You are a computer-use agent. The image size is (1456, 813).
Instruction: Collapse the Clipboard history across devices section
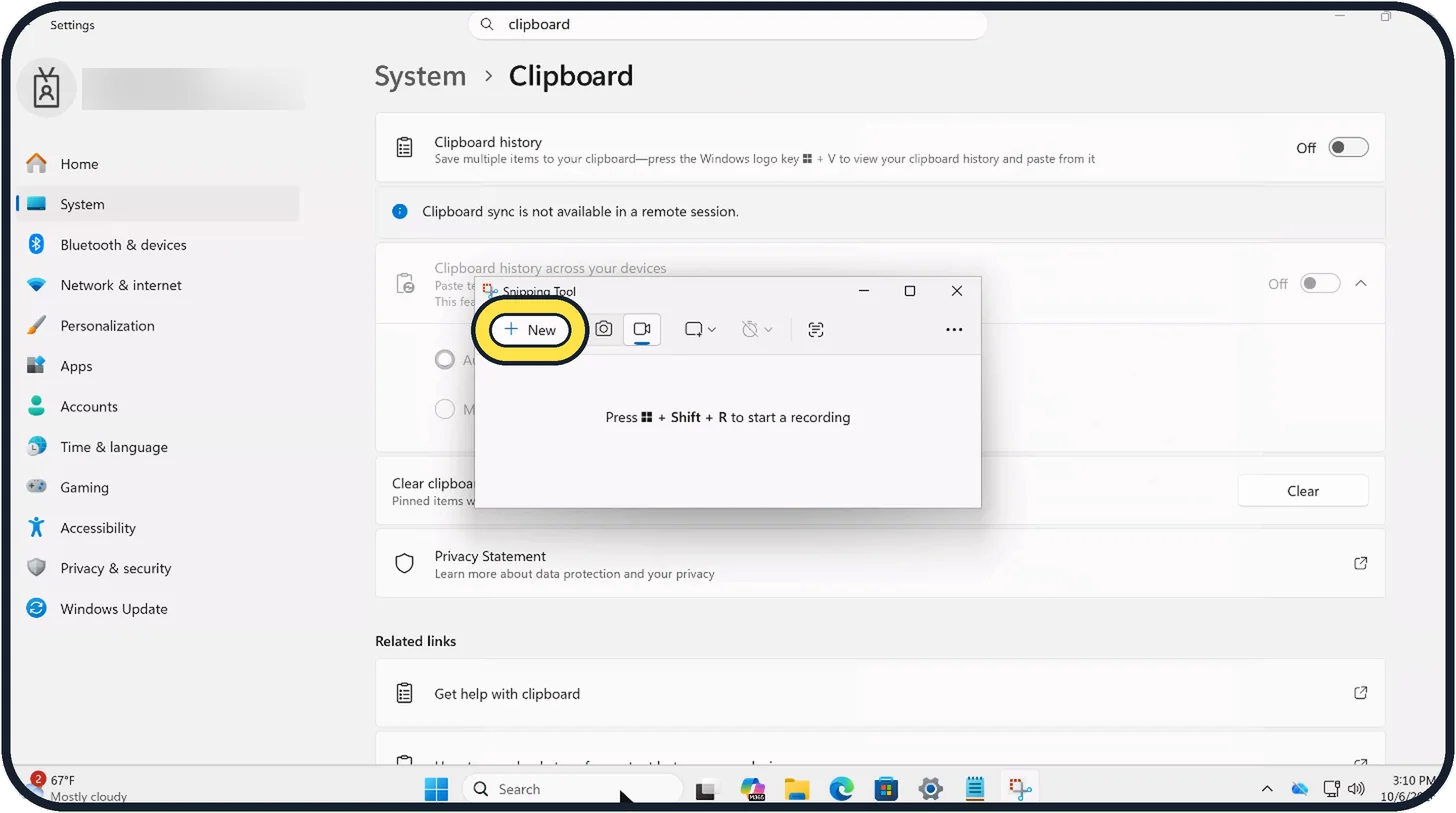(x=1361, y=284)
